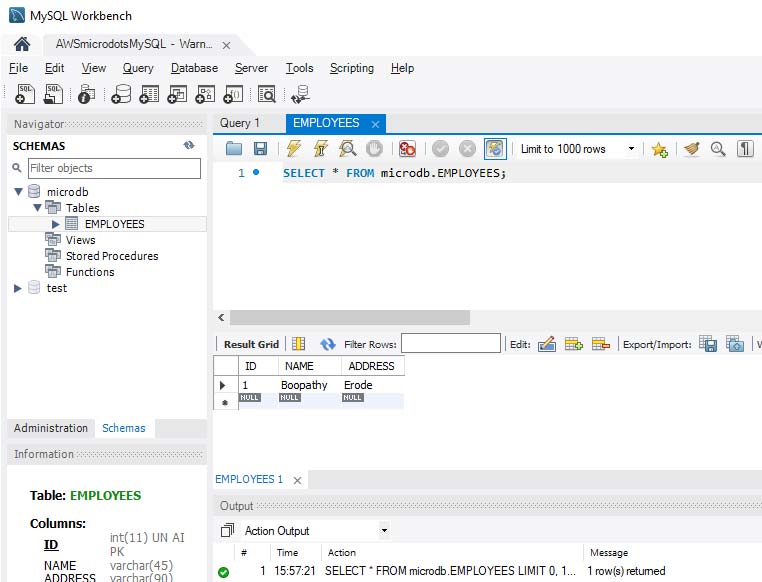The image size is (762, 582).
Task: Collapse the Tables node
Action: click(x=37, y=207)
